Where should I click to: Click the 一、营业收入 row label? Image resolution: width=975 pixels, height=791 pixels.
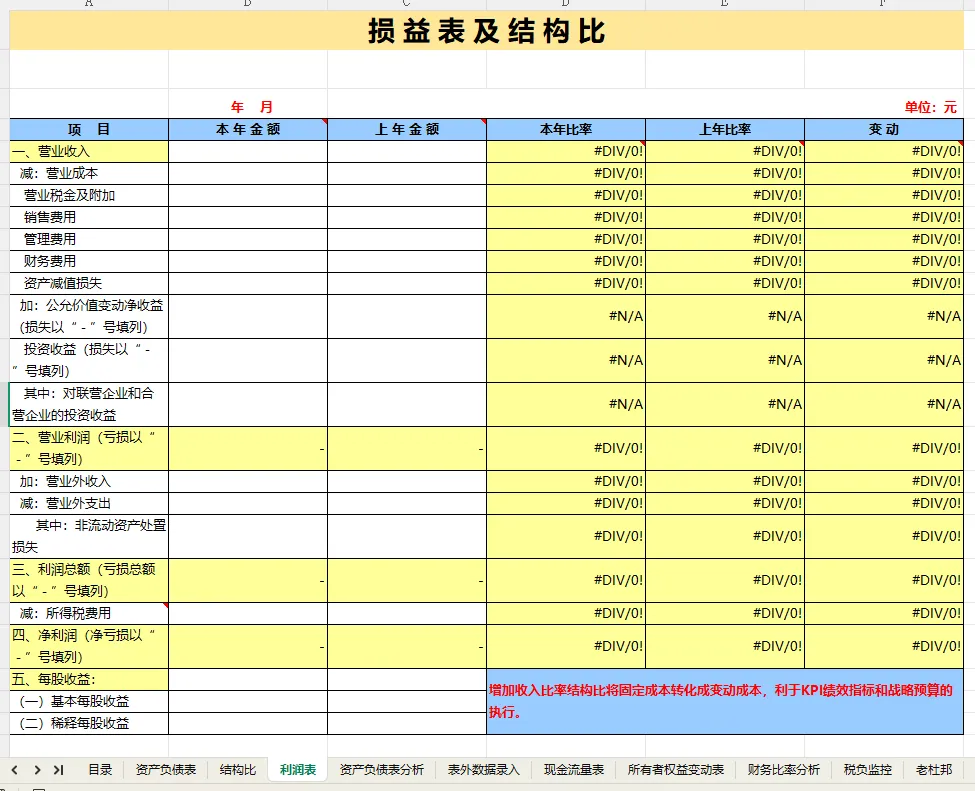[89, 151]
